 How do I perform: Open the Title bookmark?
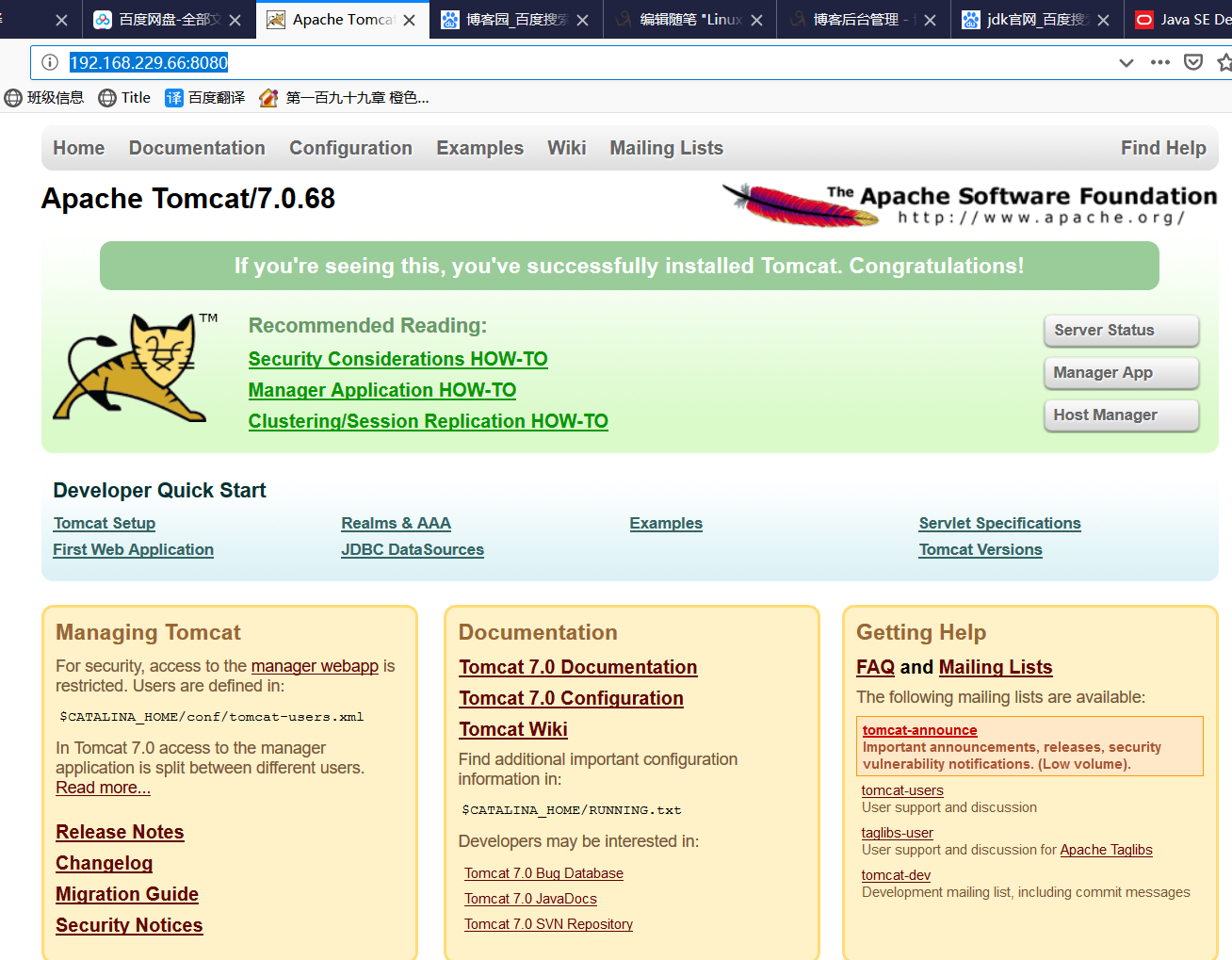(124, 98)
